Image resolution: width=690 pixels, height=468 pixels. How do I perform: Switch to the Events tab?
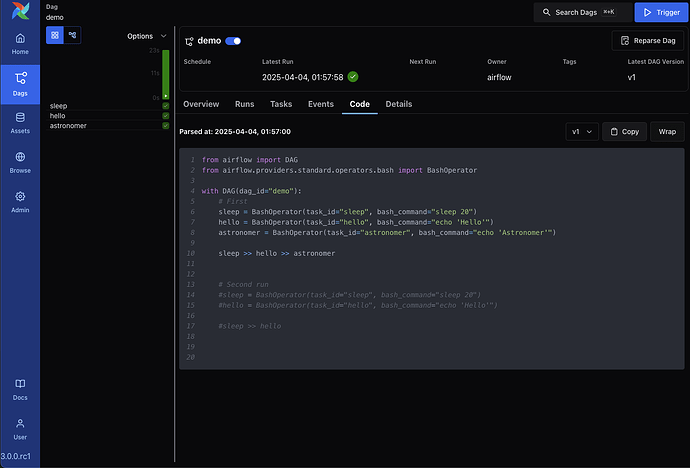tap(321, 104)
